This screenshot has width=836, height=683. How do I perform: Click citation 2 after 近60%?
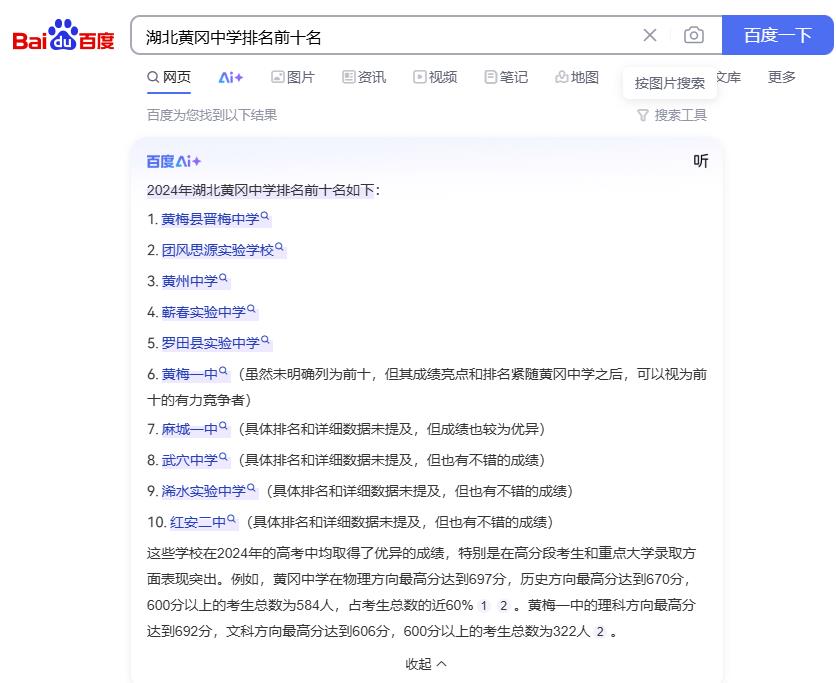(503, 606)
